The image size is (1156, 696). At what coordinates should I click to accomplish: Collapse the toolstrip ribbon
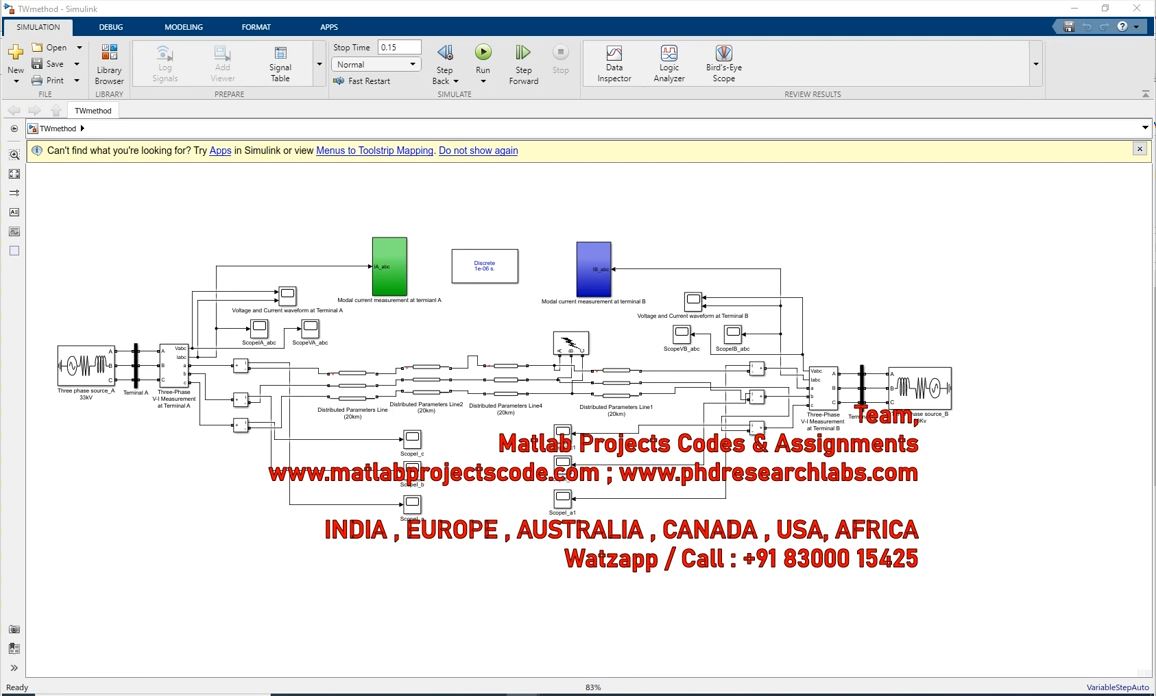(1146, 94)
